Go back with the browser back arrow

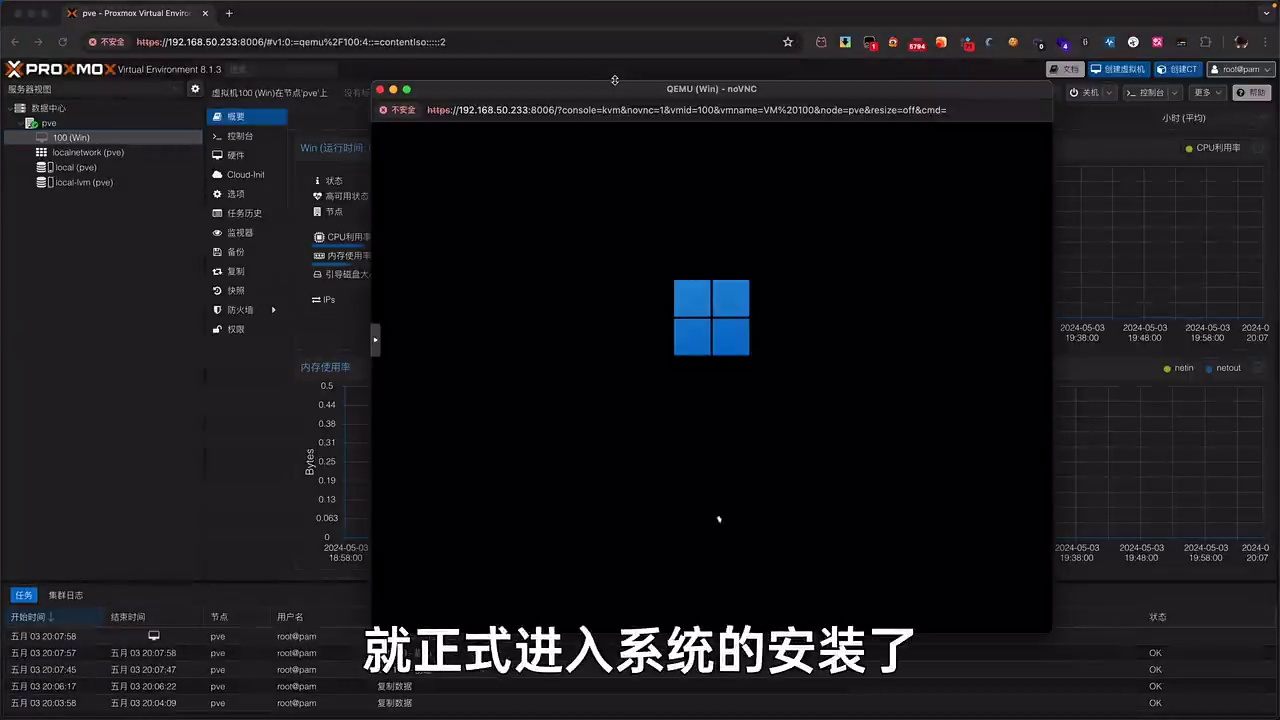tap(15, 42)
